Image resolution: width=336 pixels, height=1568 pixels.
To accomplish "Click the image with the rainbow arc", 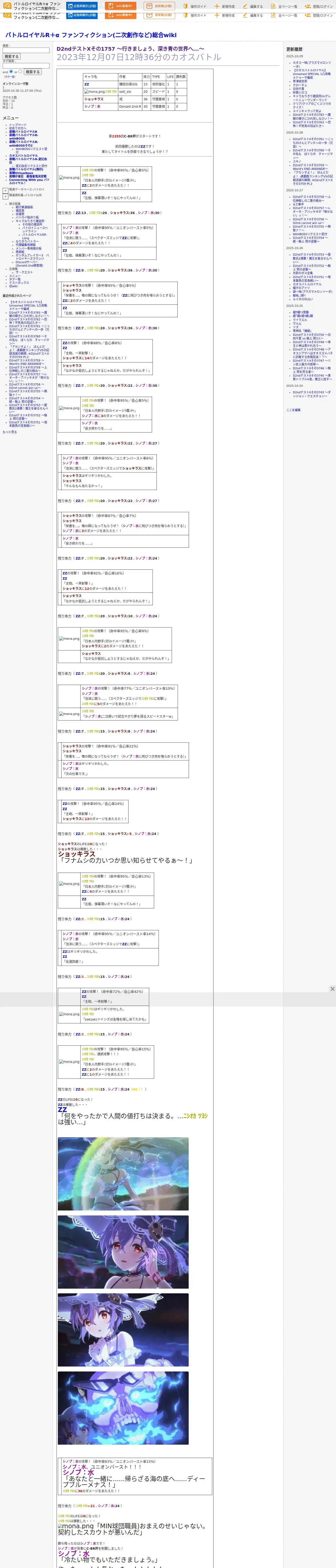I will 123,1174.
